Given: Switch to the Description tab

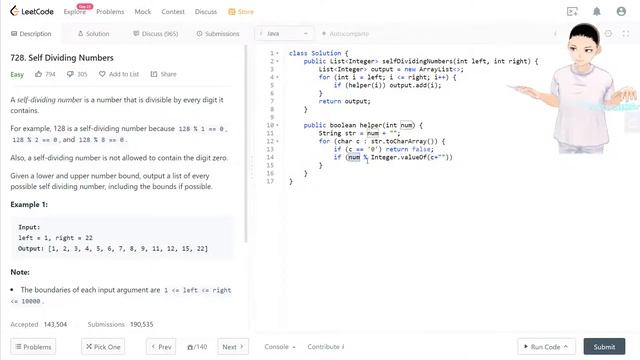Looking at the screenshot, I should [31, 33].
